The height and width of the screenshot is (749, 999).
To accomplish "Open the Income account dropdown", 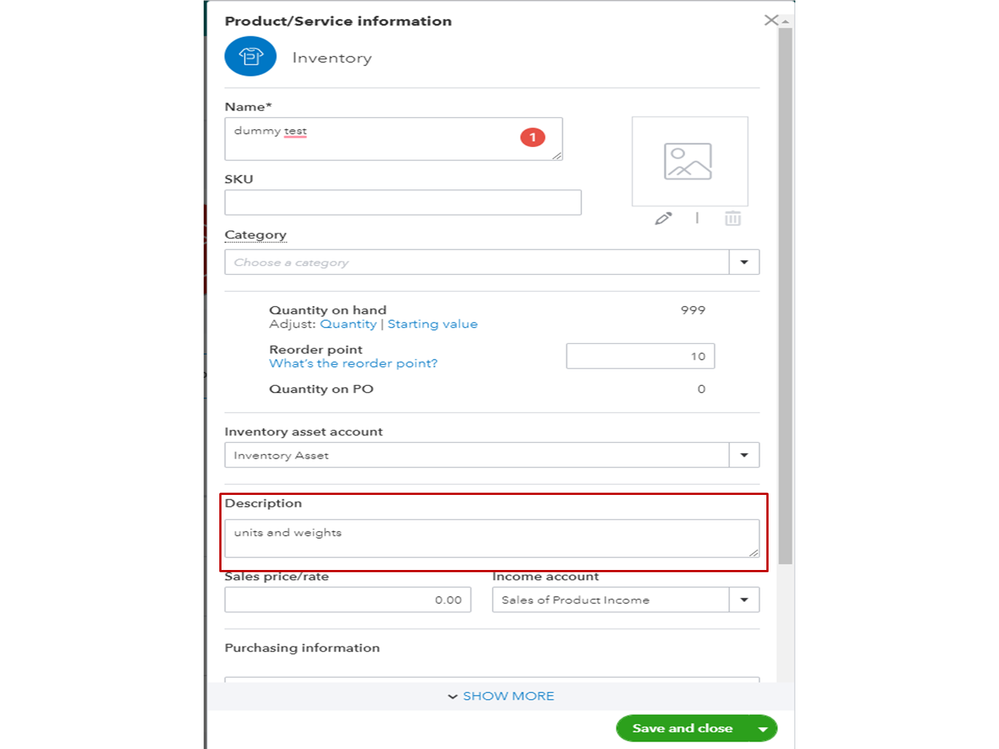I will (744, 600).
